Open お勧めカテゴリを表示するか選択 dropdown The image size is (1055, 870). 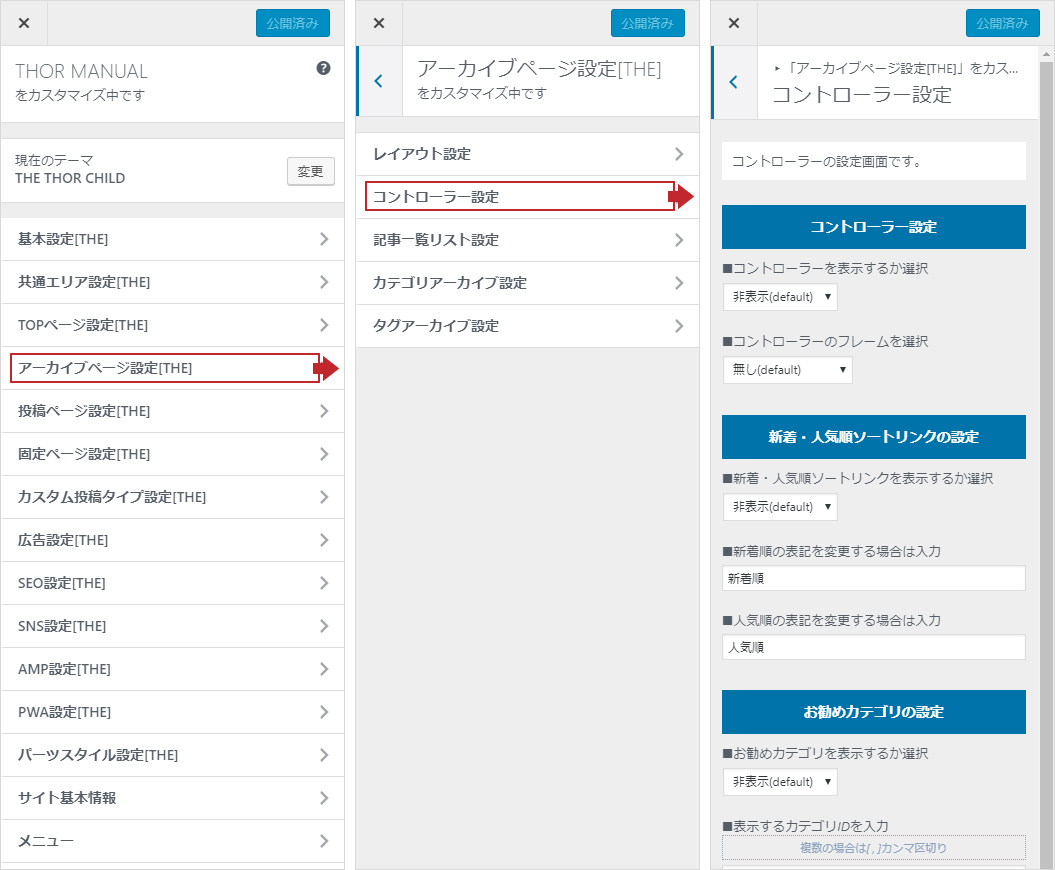tap(780, 781)
